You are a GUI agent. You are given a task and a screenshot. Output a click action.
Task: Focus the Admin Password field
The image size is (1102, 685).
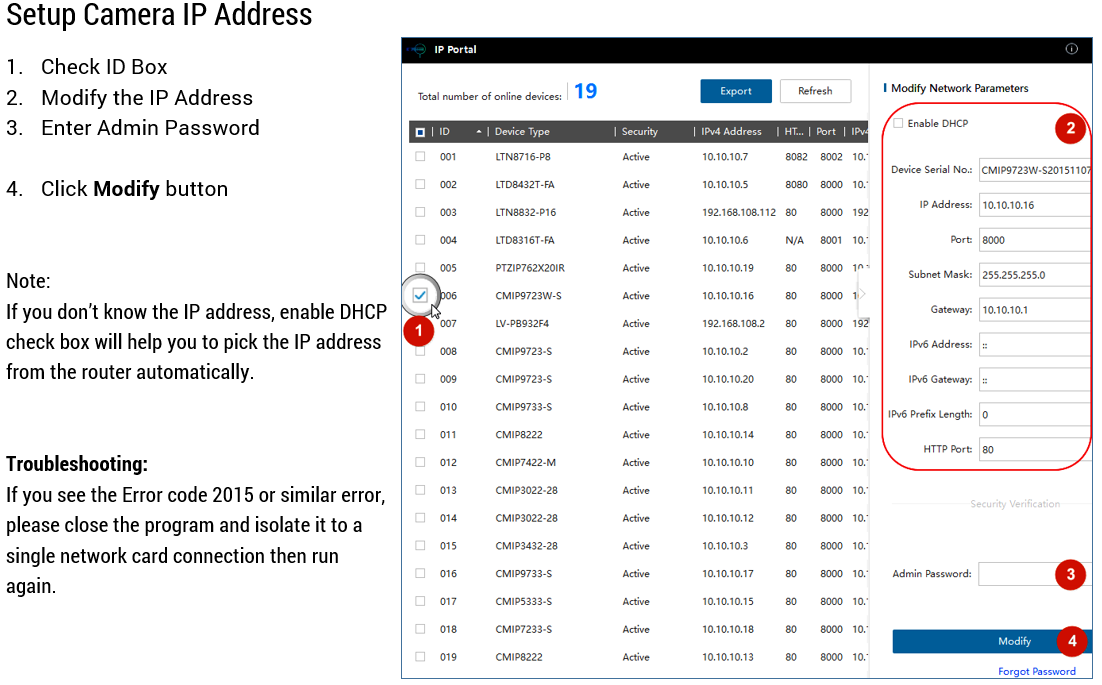[x=1017, y=574]
